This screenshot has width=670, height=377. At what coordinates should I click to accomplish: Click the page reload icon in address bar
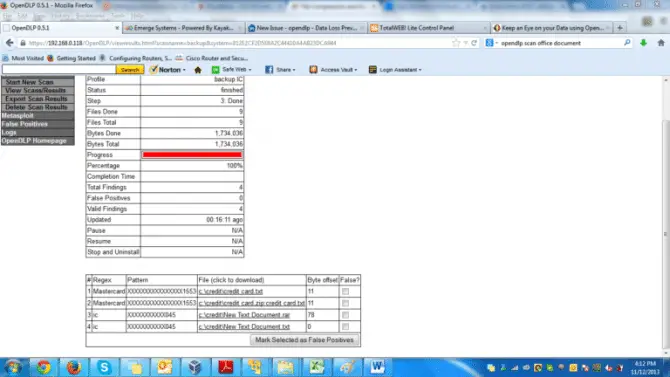474,43
